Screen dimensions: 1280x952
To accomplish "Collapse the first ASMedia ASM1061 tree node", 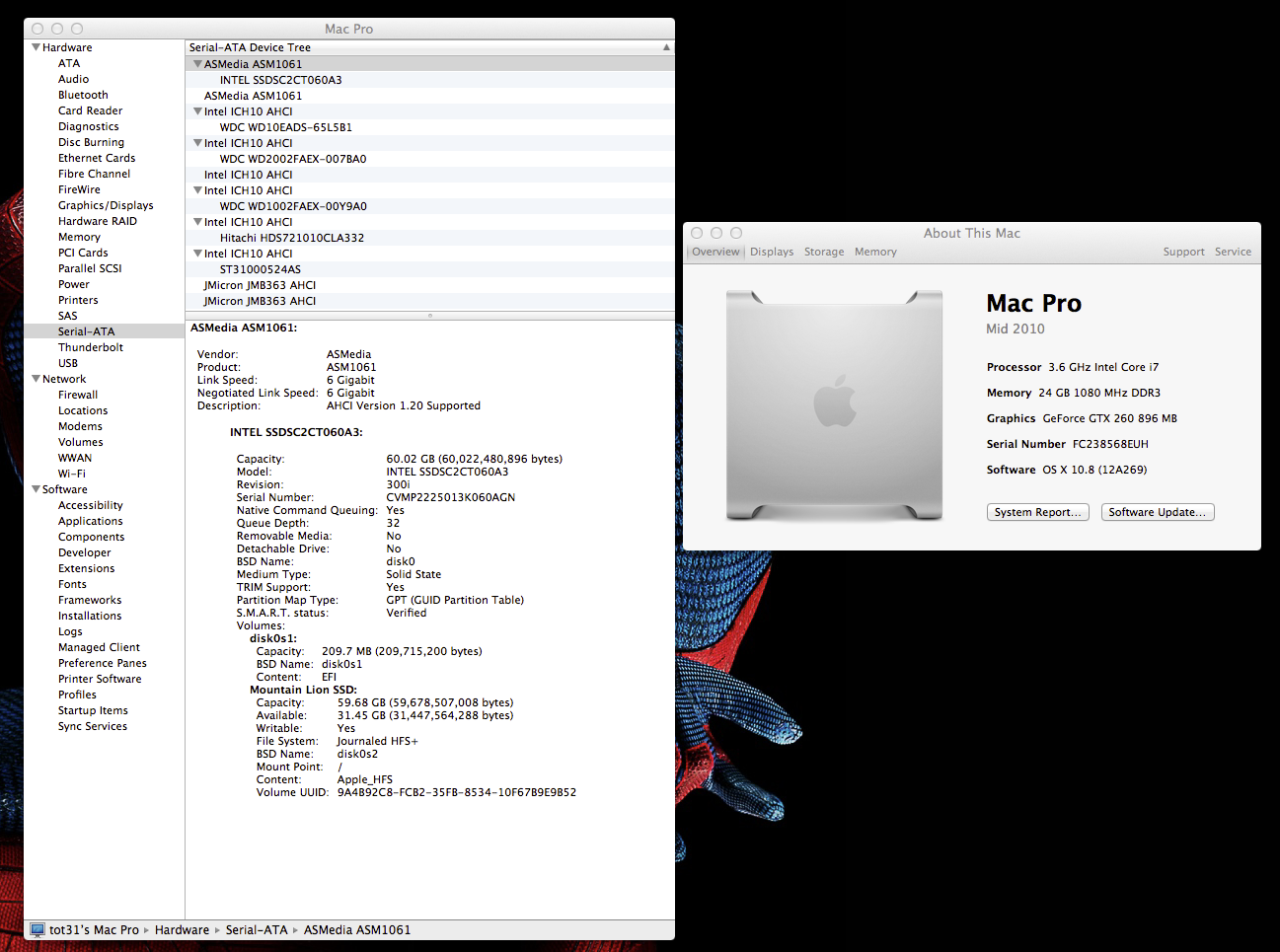I will click(197, 64).
